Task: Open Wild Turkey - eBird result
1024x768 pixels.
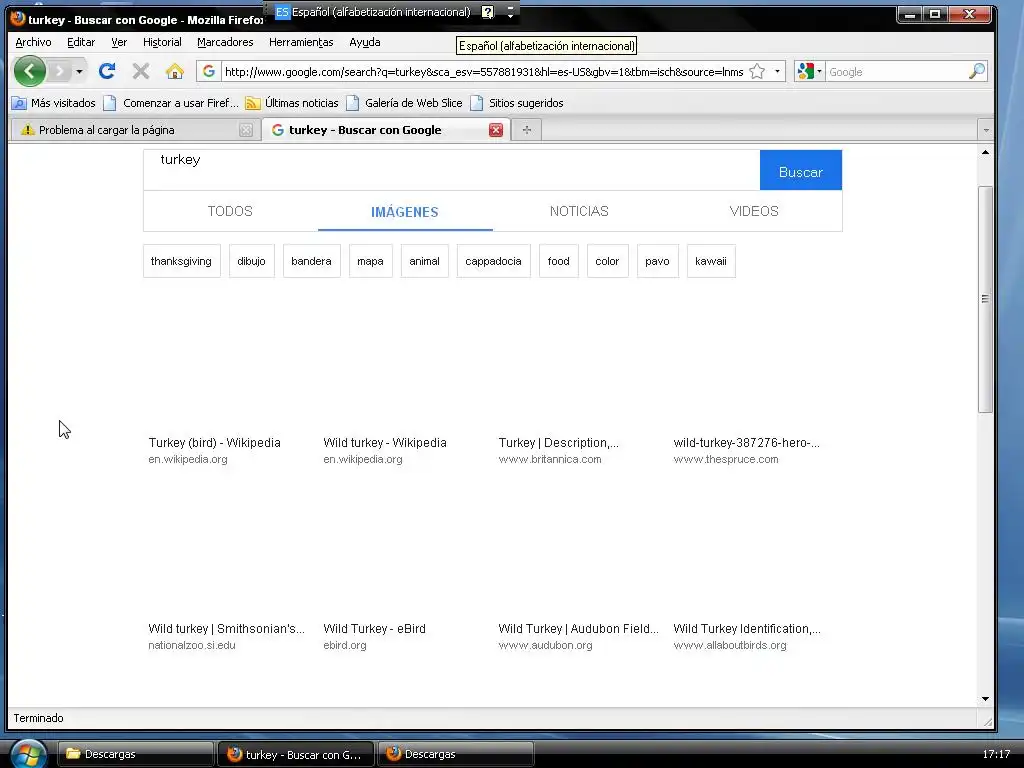Action: point(374,629)
